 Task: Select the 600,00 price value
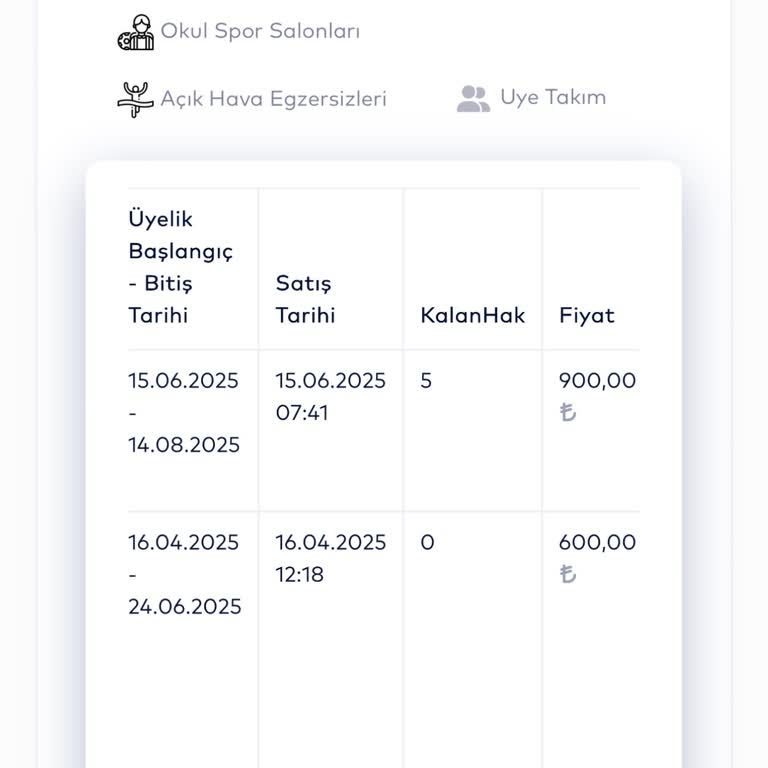point(597,543)
